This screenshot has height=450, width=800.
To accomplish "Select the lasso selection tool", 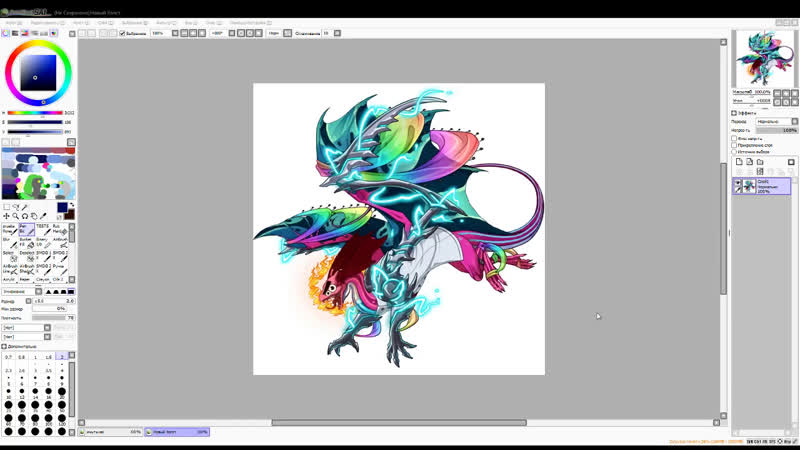I will pos(16,207).
